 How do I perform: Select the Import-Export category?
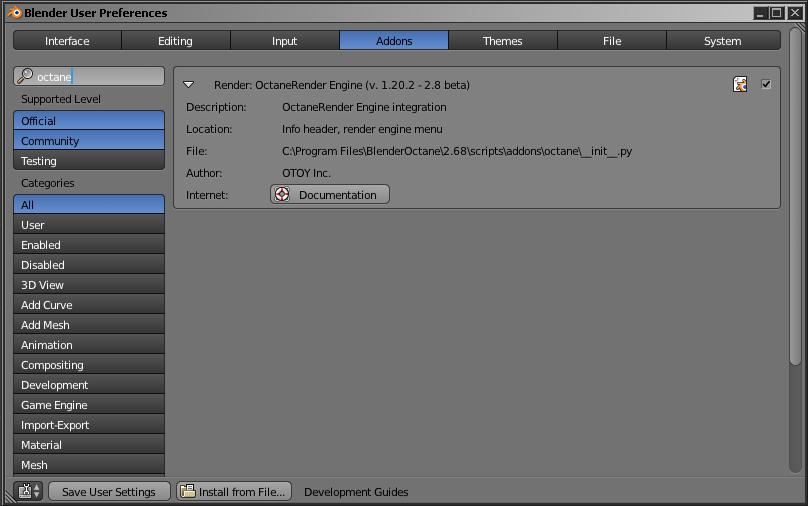(x=89, y=425)
